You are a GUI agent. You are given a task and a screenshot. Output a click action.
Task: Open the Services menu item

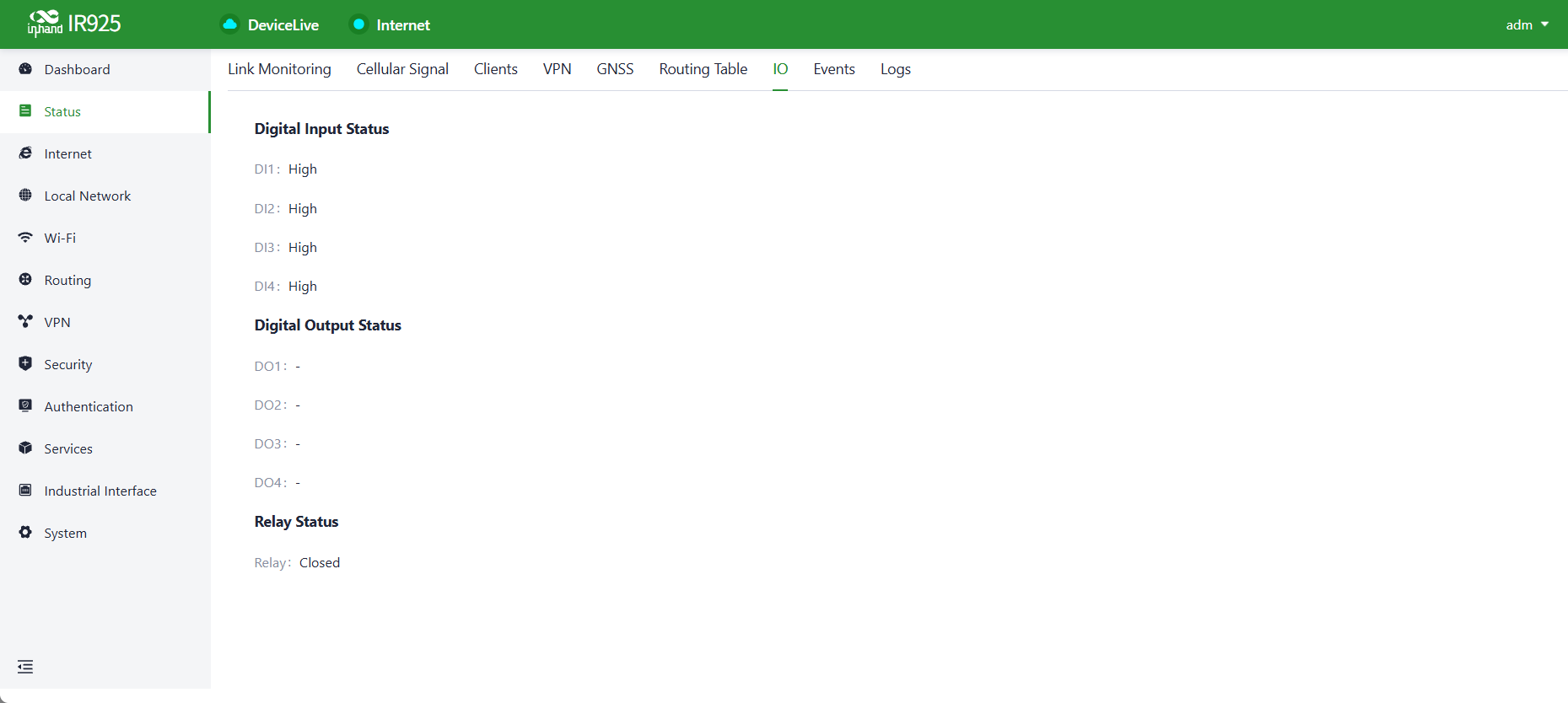105,448
